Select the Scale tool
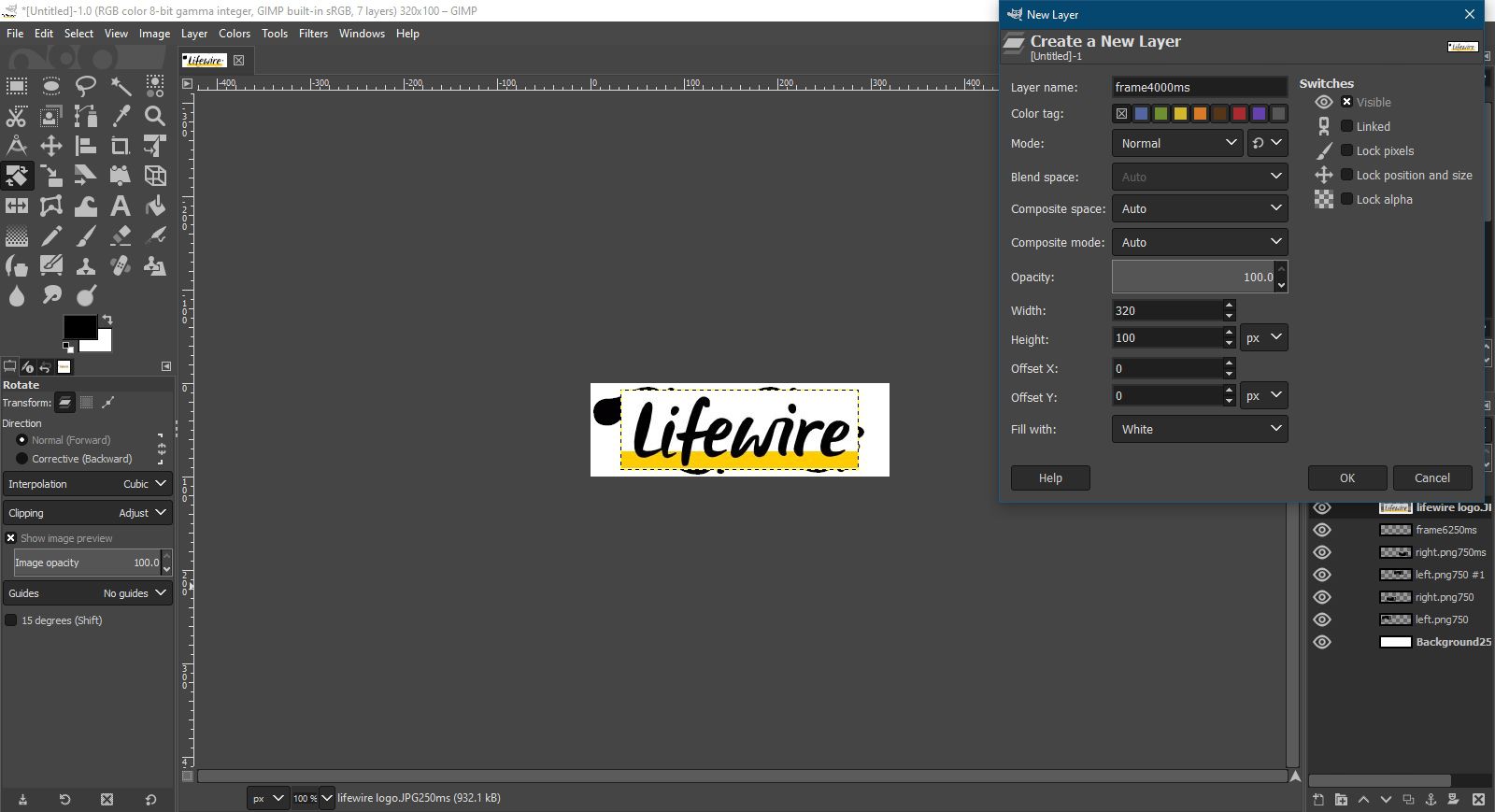The image size is (1495, 812). (x=51, y=176)
